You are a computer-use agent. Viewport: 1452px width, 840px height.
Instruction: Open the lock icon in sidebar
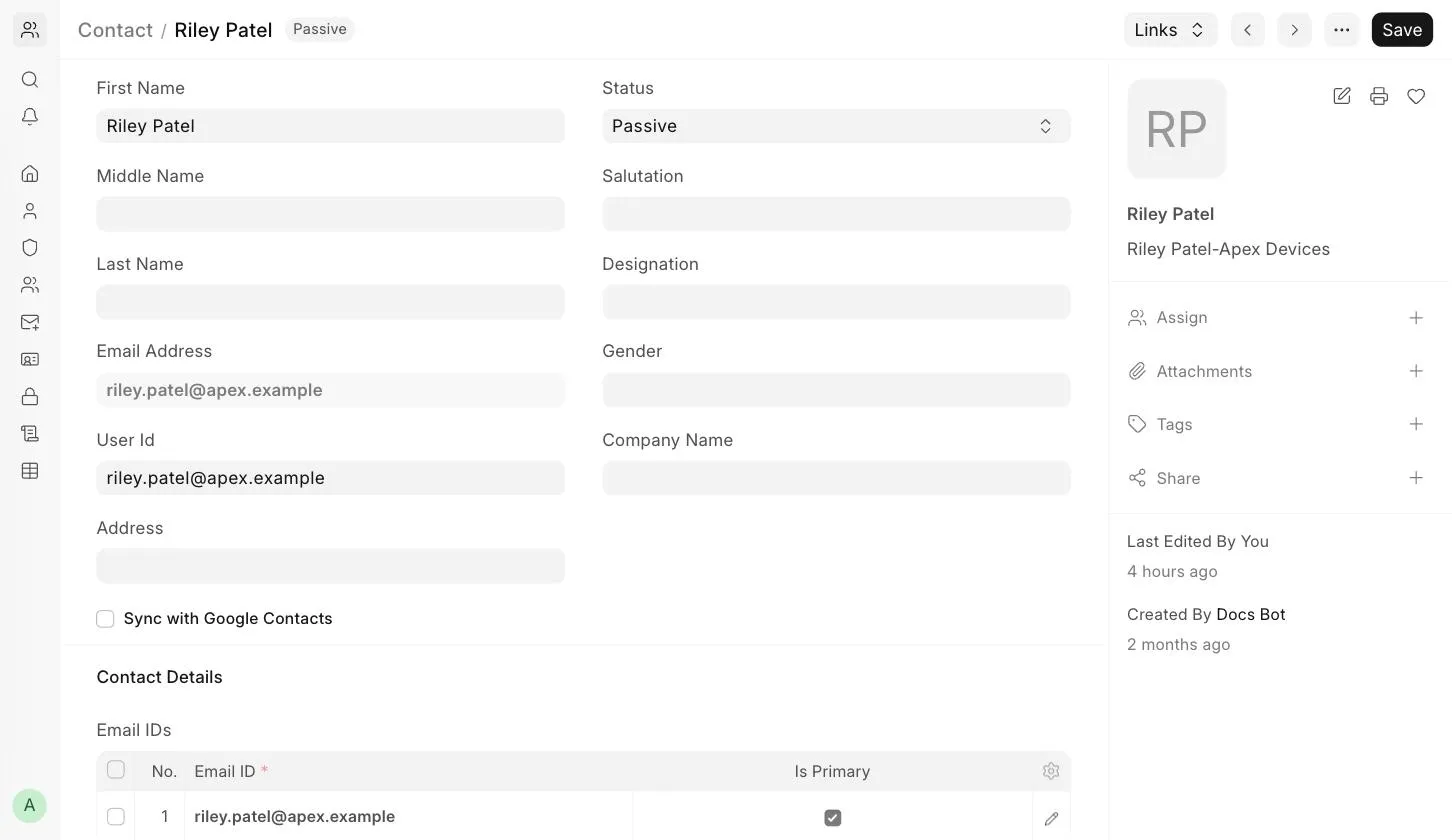30,396
